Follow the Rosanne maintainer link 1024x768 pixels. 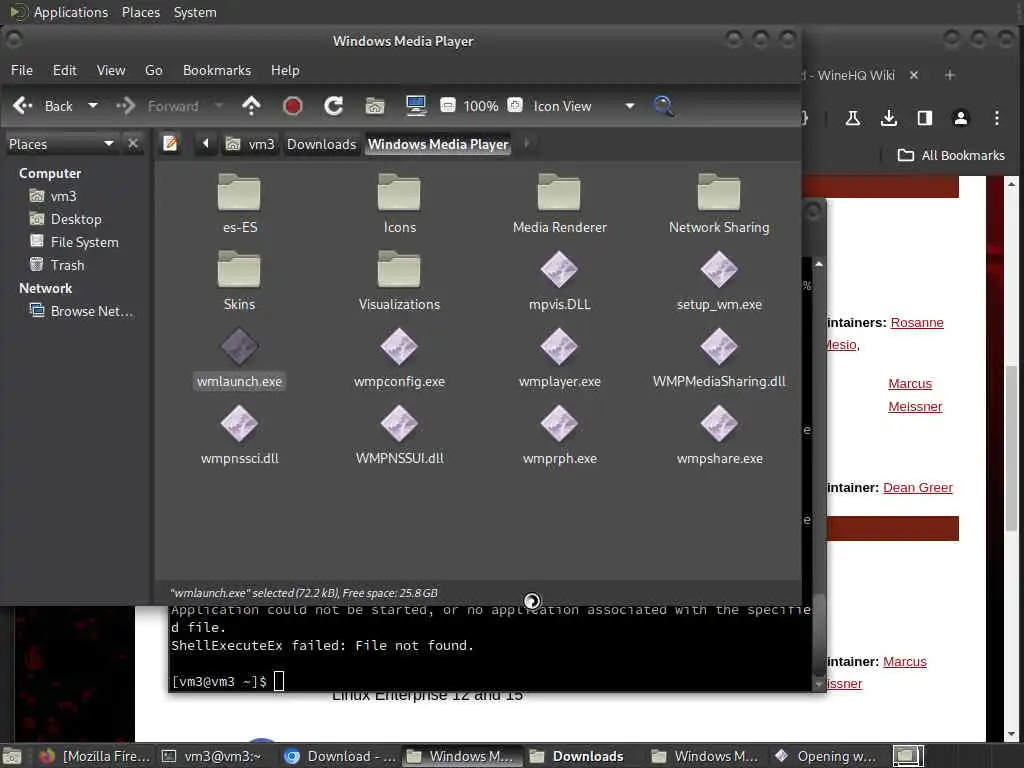point(917,323)
